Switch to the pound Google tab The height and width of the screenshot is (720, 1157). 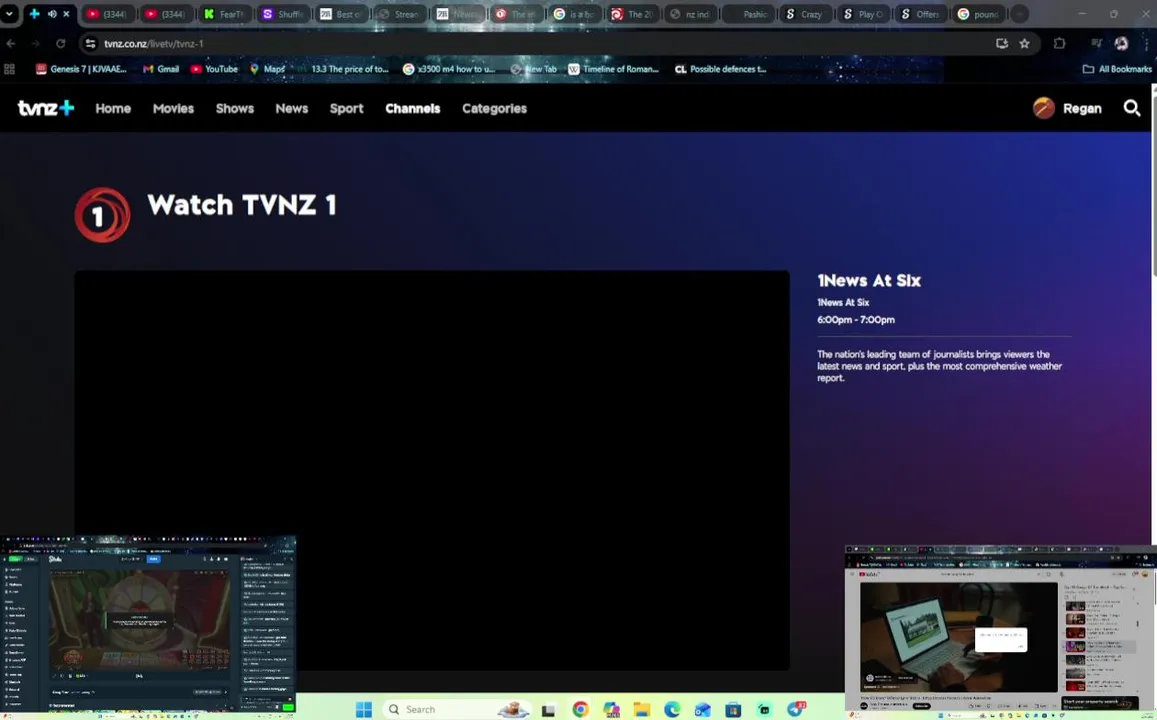pos(980,14)
